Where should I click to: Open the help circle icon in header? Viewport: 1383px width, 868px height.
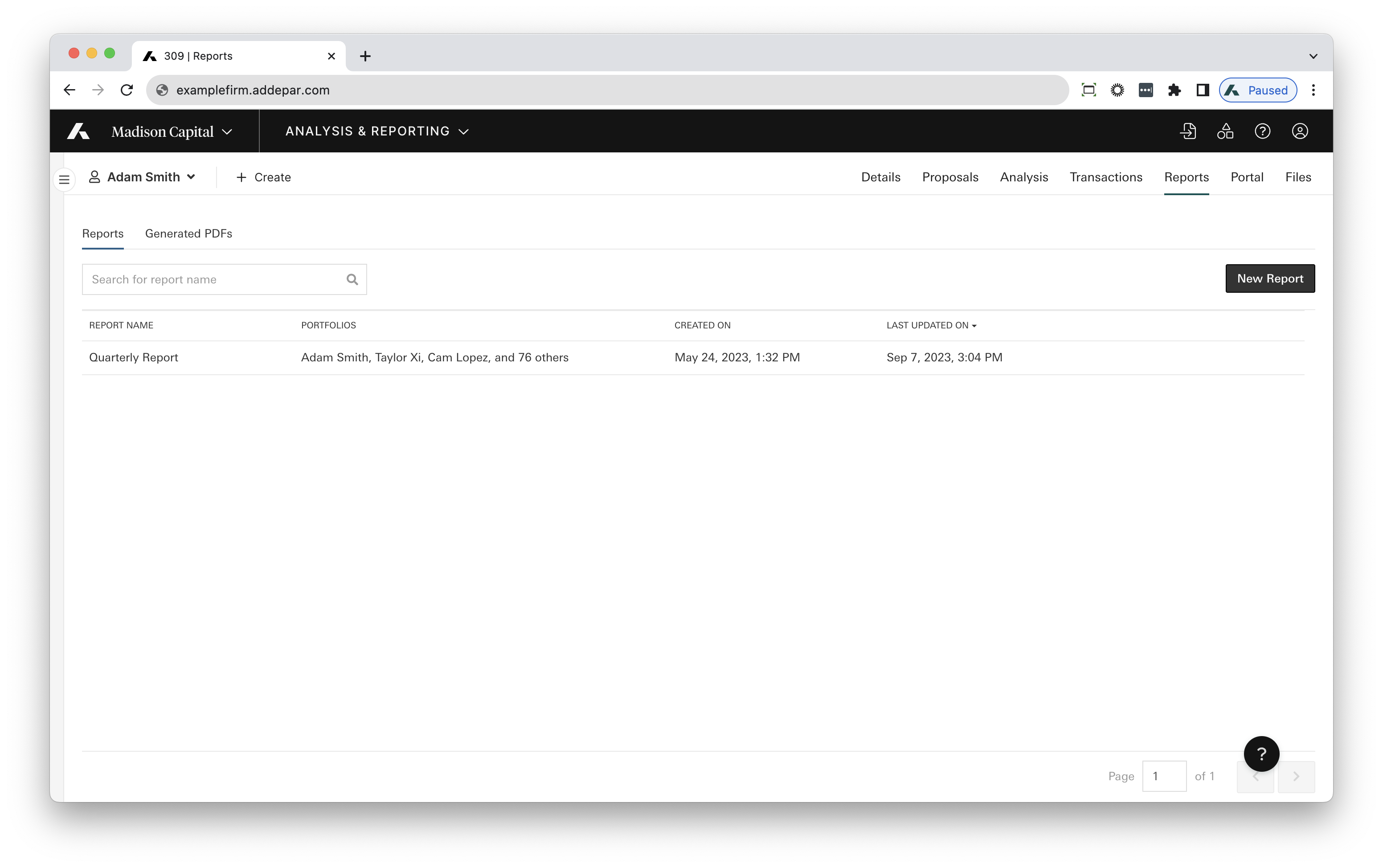coord(1263,131)
